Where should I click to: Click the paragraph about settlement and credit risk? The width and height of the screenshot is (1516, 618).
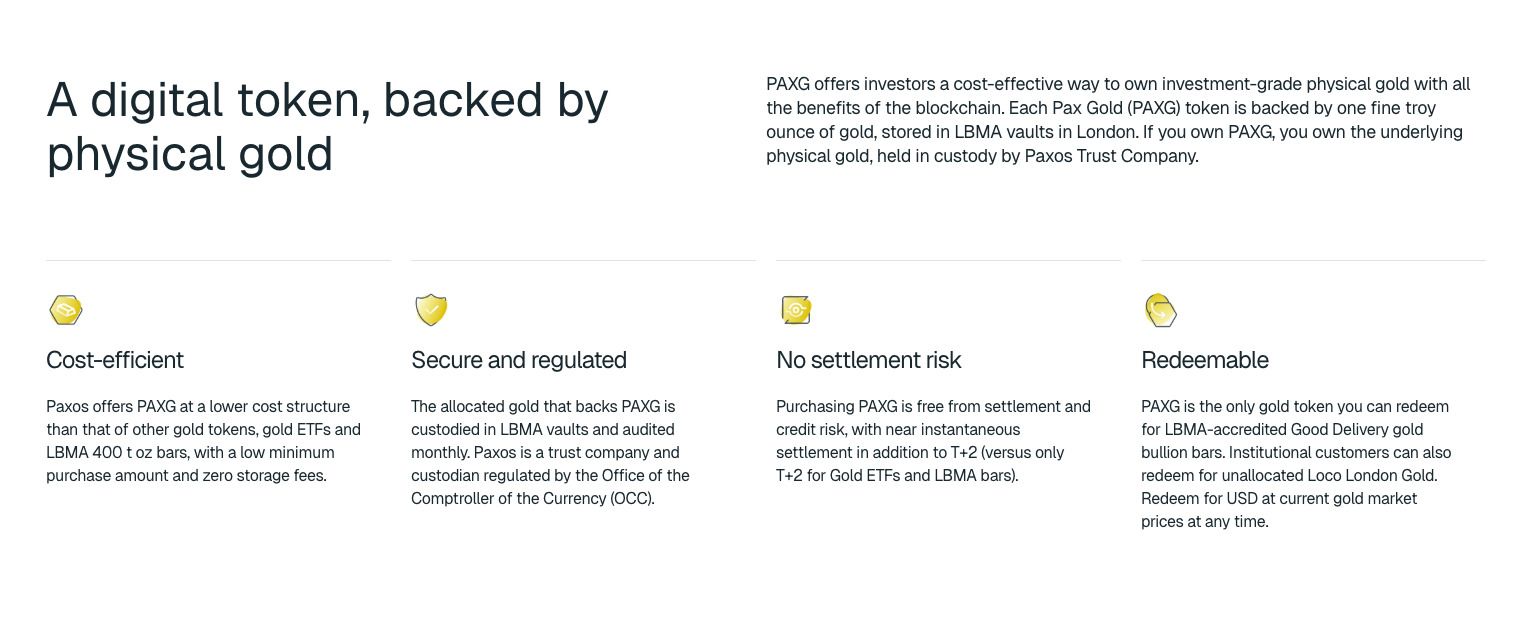click(933, 441)
